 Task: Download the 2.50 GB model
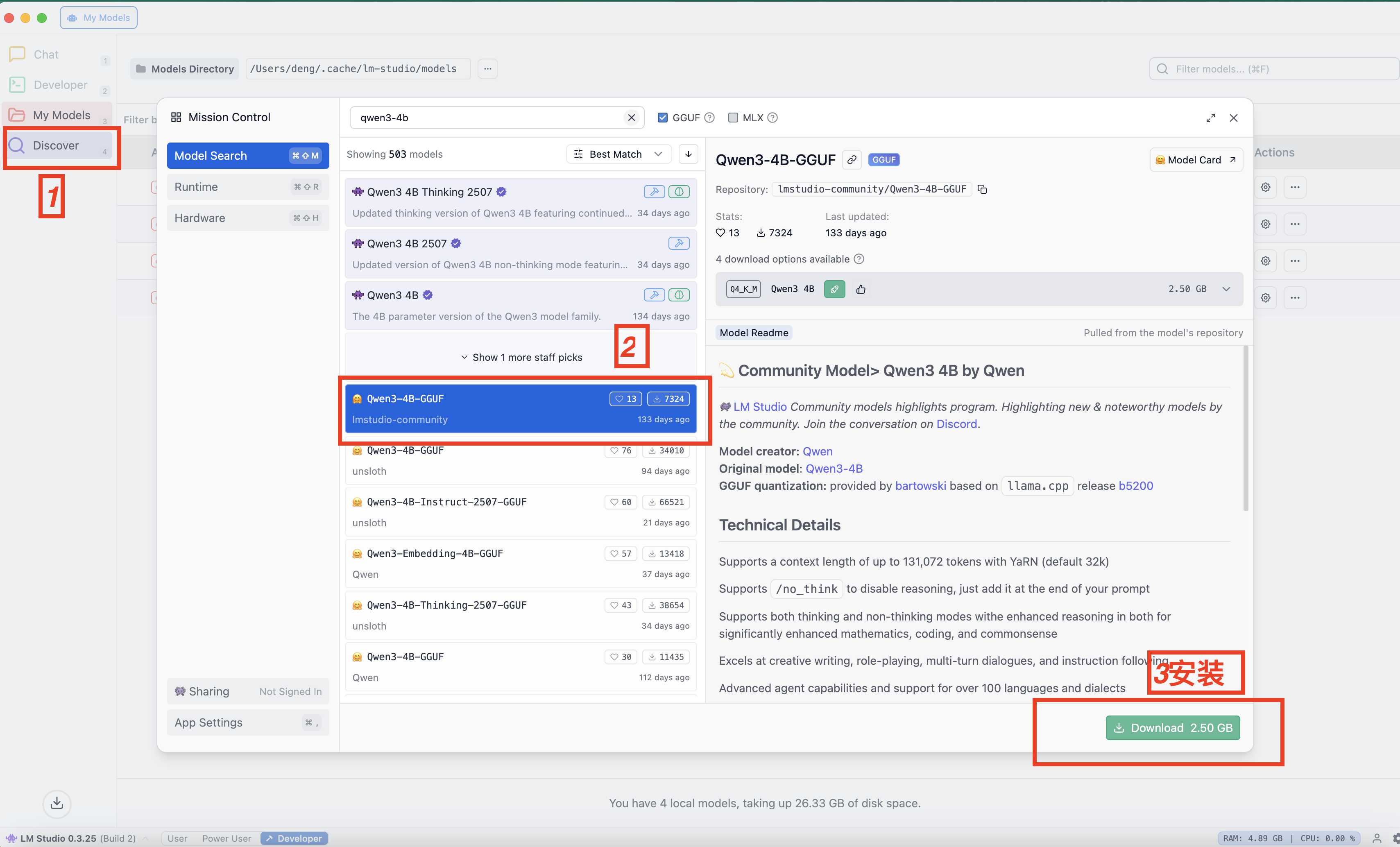click(1172, 728)
